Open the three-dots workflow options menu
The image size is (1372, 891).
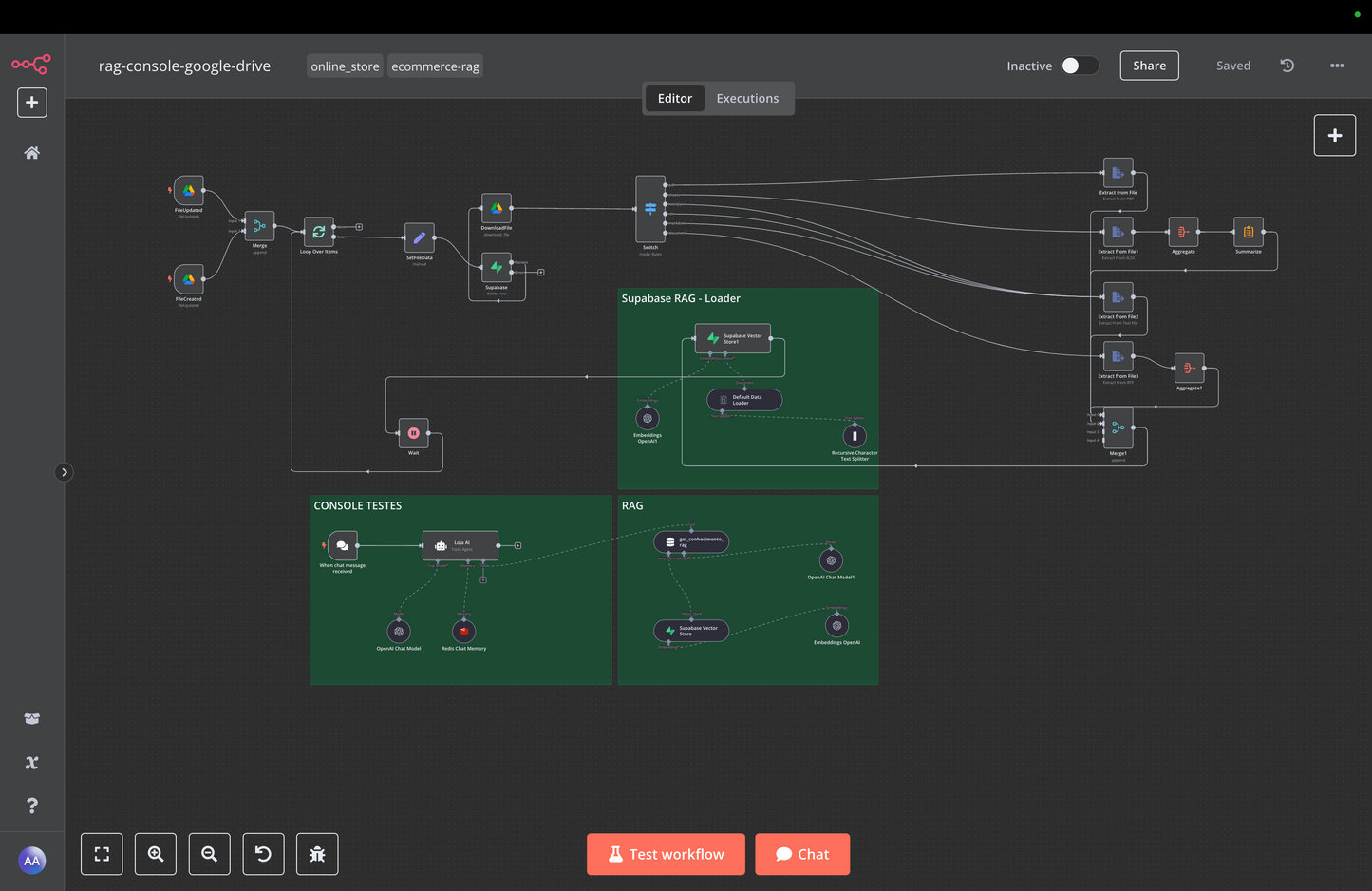tap(1337, 66)
